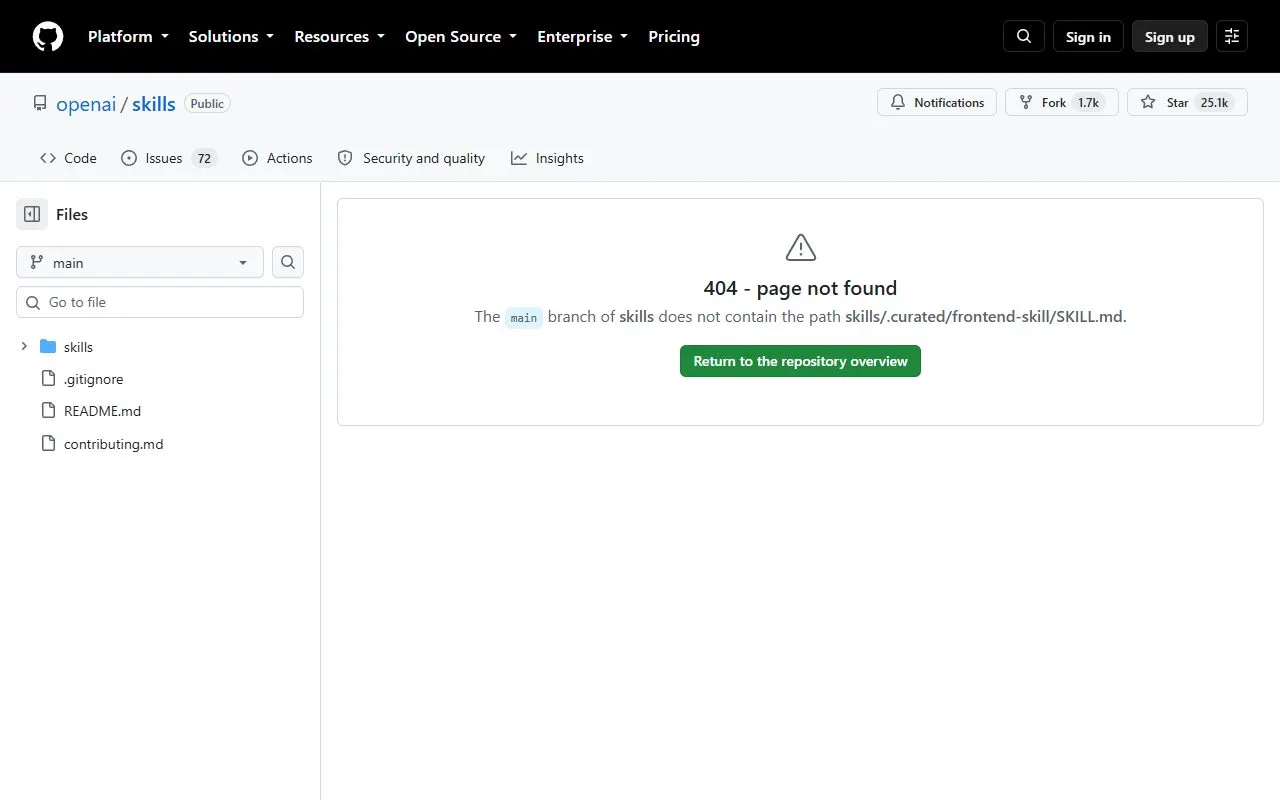Viewport: 1280px width, 800px height.
Task: Click the skills folder icon
Action: pyautogui.click(x=48, y=347)
